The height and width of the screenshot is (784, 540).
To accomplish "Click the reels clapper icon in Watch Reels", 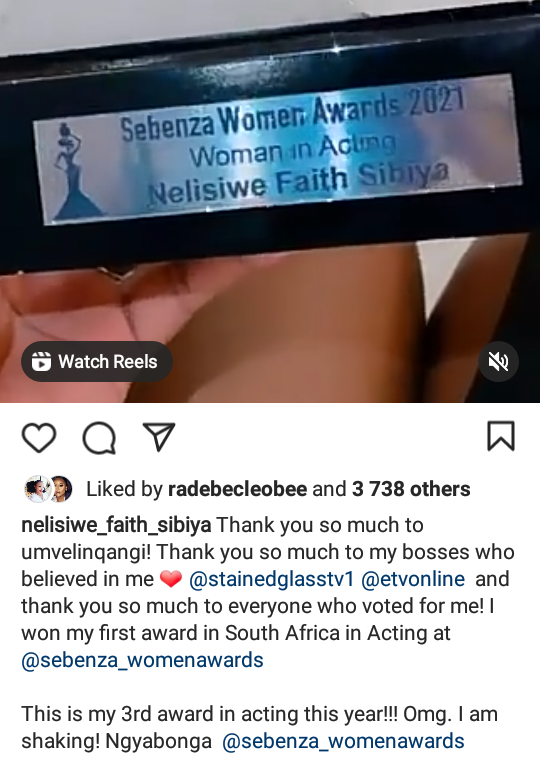I will 42,361.
